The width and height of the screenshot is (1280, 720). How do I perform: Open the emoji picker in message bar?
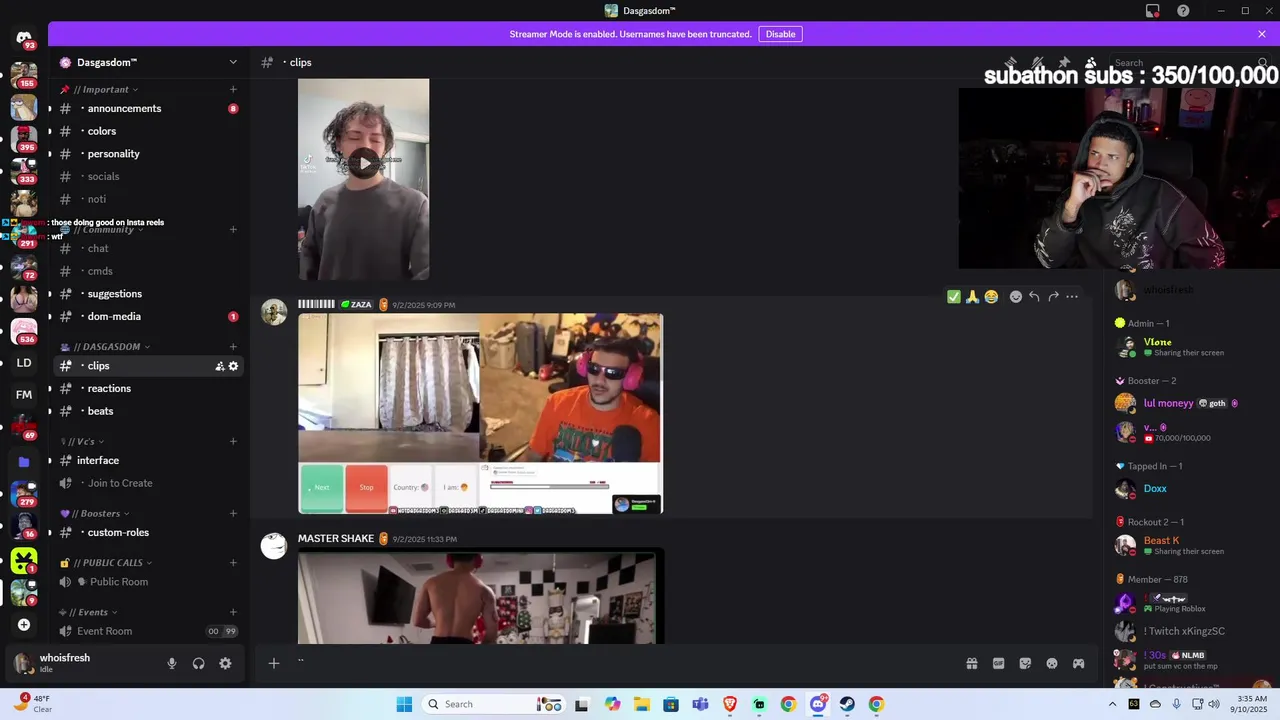pyautogui.click(x=1052, y=663)
